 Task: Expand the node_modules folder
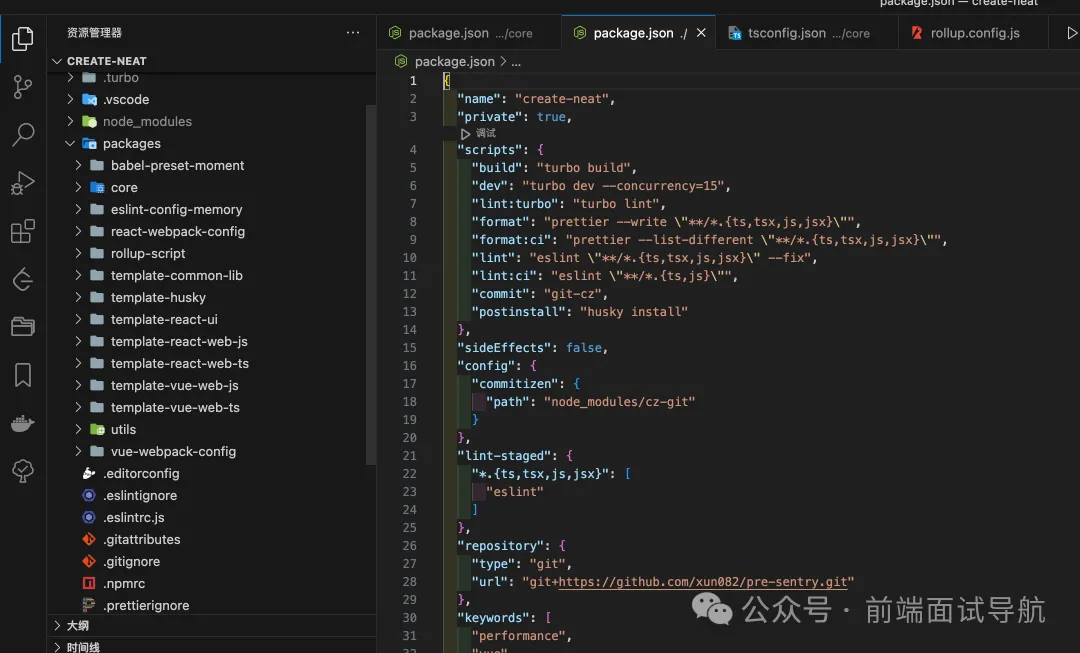146,122
